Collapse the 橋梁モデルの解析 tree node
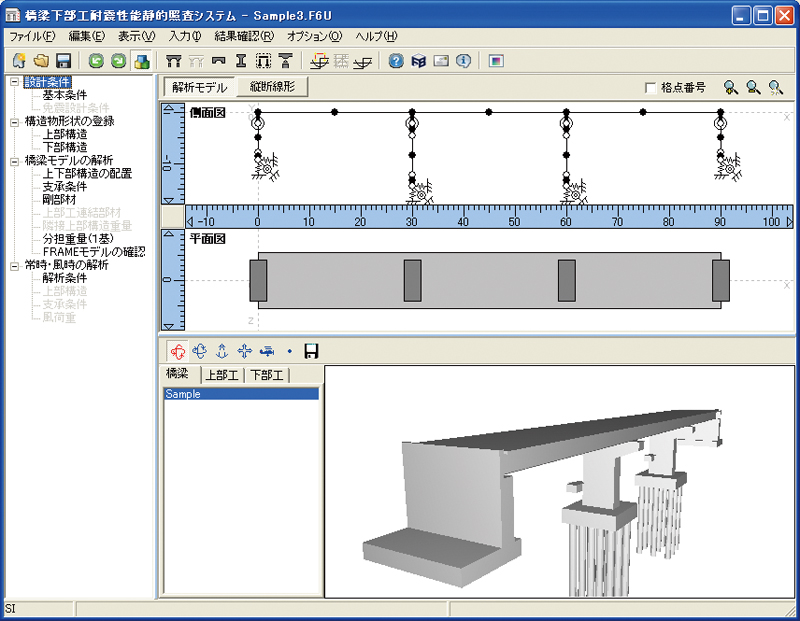 (x=14, y=160)
